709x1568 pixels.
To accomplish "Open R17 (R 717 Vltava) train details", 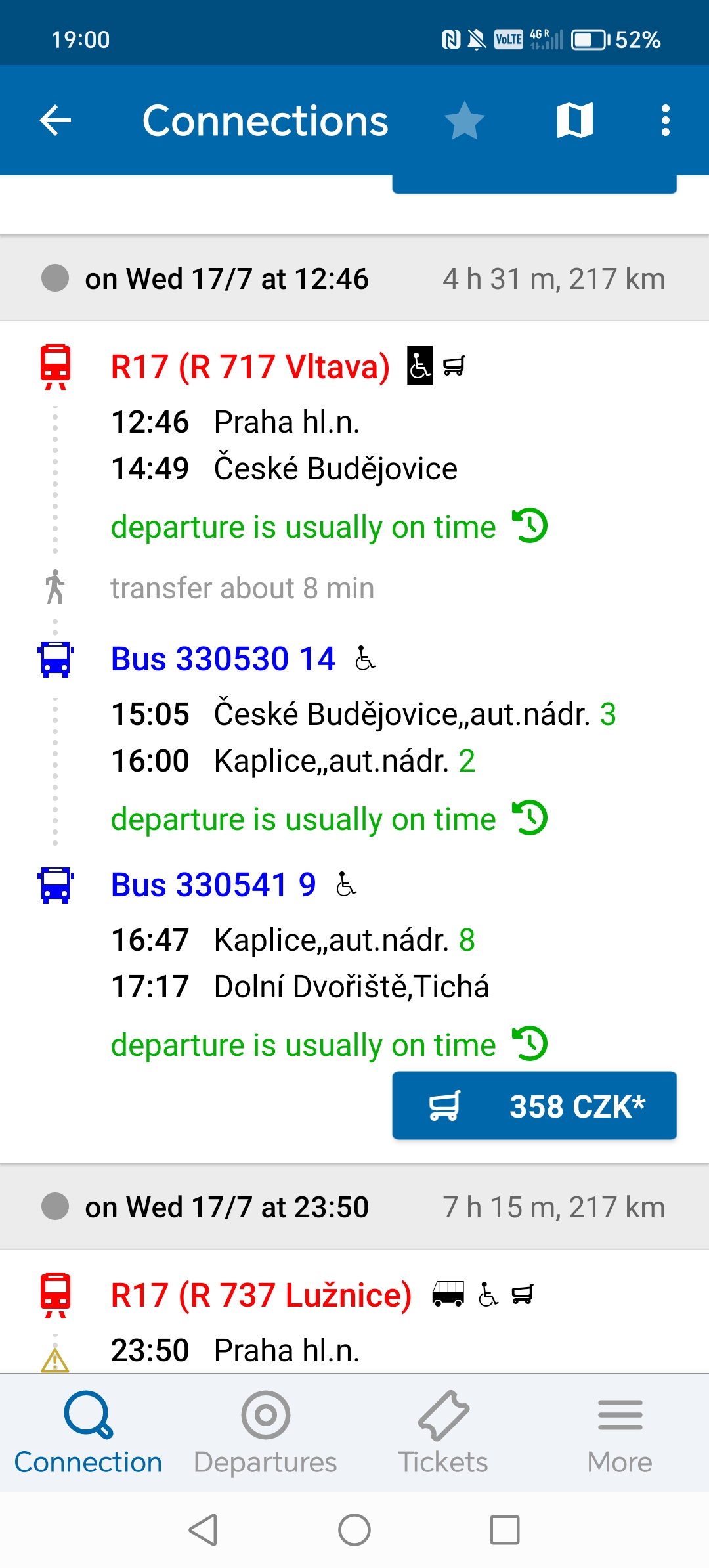I will pyautogui.click(x=250, y=366).
